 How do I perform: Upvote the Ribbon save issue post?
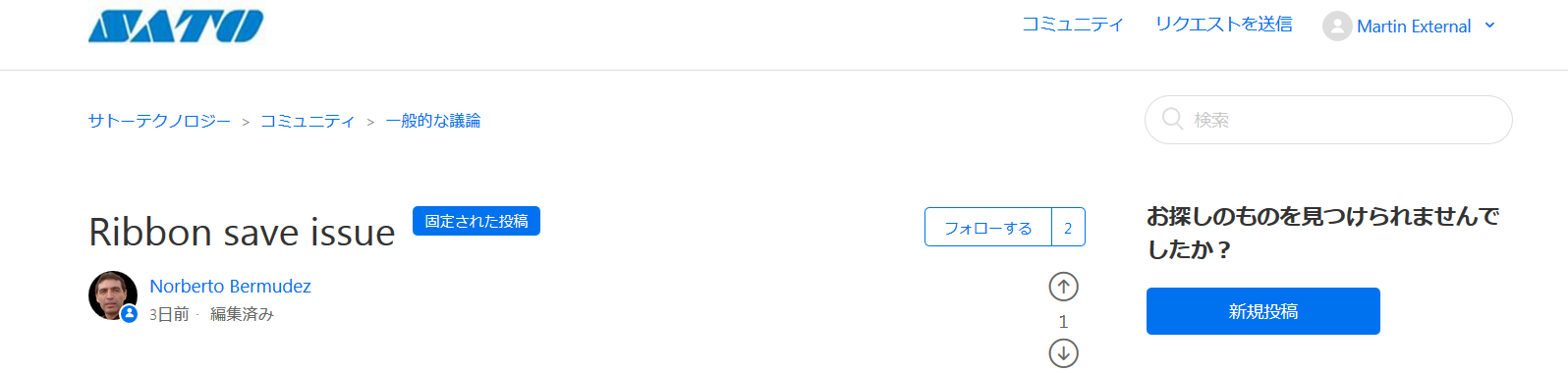(x=1063, y=287)
